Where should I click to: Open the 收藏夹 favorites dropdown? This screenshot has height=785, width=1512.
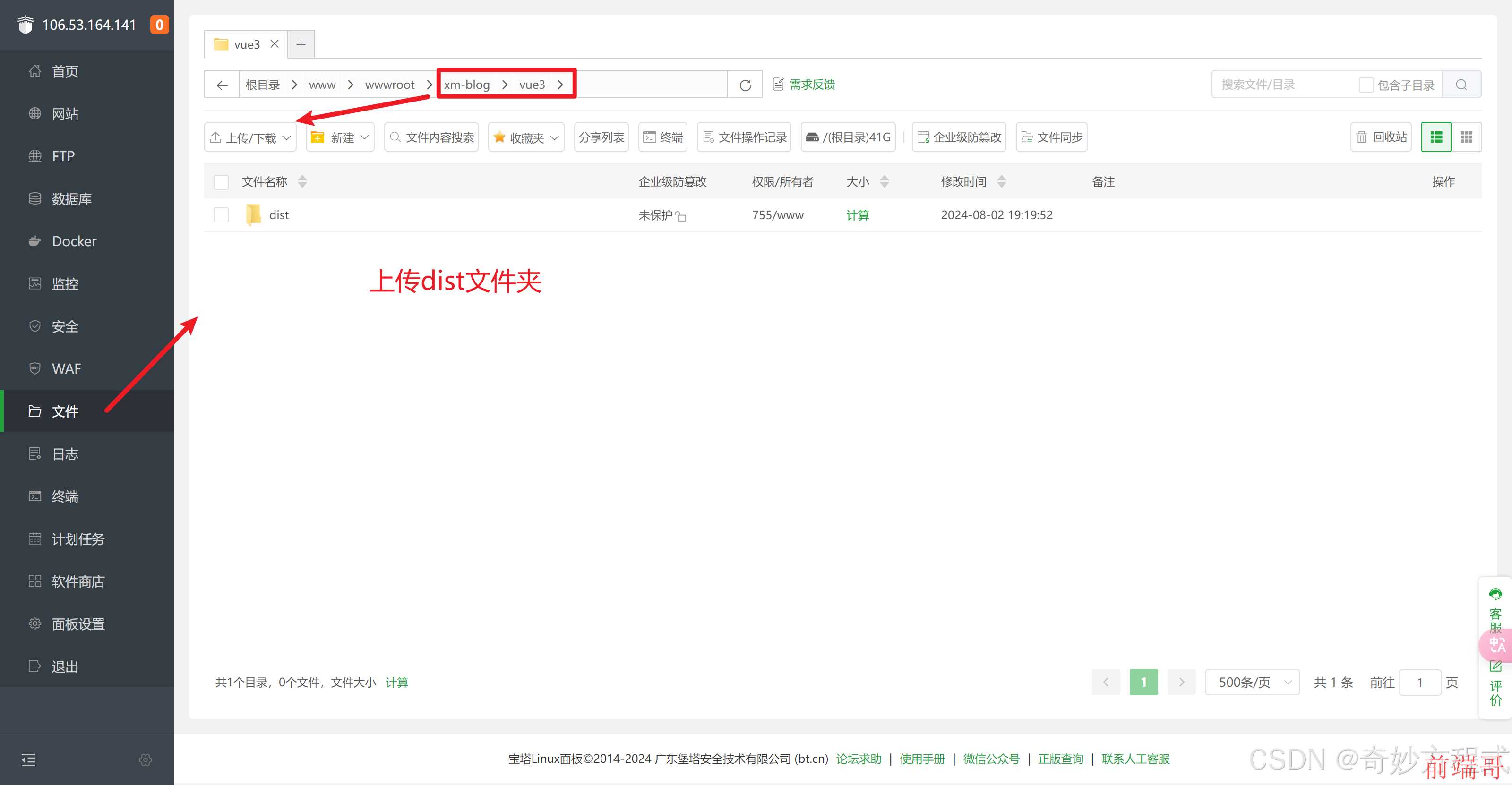(x=526, y=137)
